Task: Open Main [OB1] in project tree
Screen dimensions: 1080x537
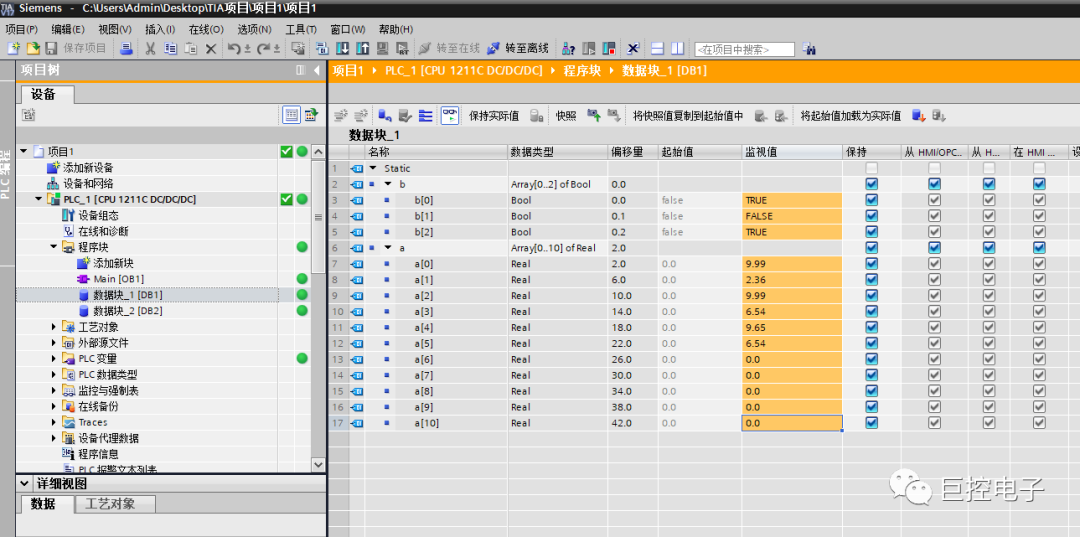Action: [x=118, y=279]
